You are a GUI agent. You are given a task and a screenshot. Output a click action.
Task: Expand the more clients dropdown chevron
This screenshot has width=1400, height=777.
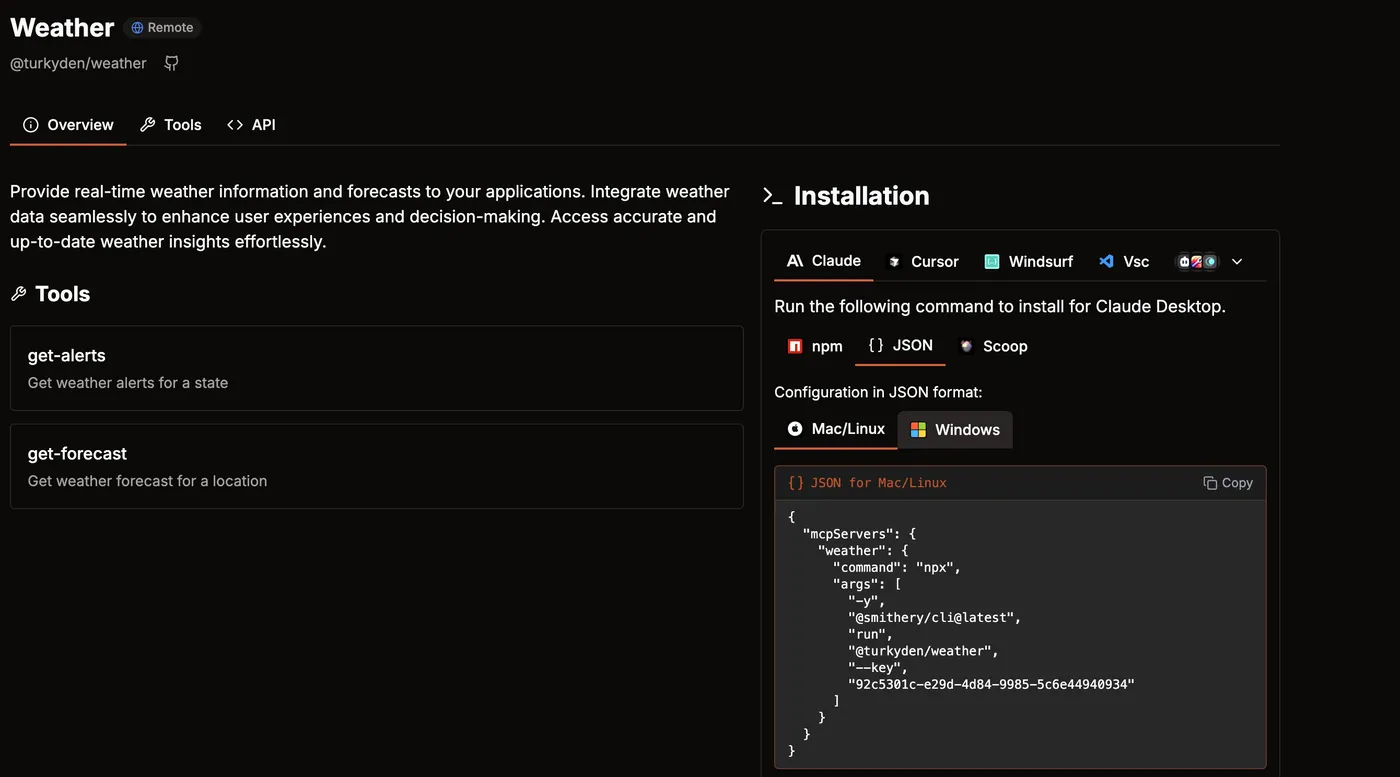pos(1237,262)
